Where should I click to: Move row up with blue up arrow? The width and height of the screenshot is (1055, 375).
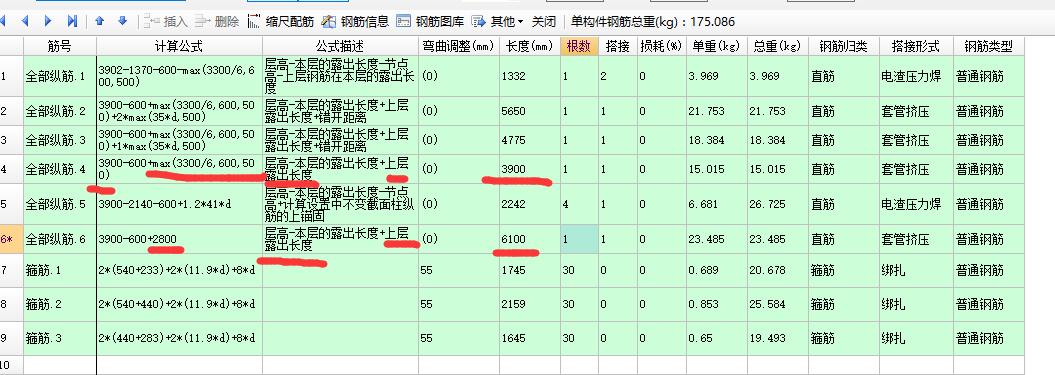coord(100,22)
